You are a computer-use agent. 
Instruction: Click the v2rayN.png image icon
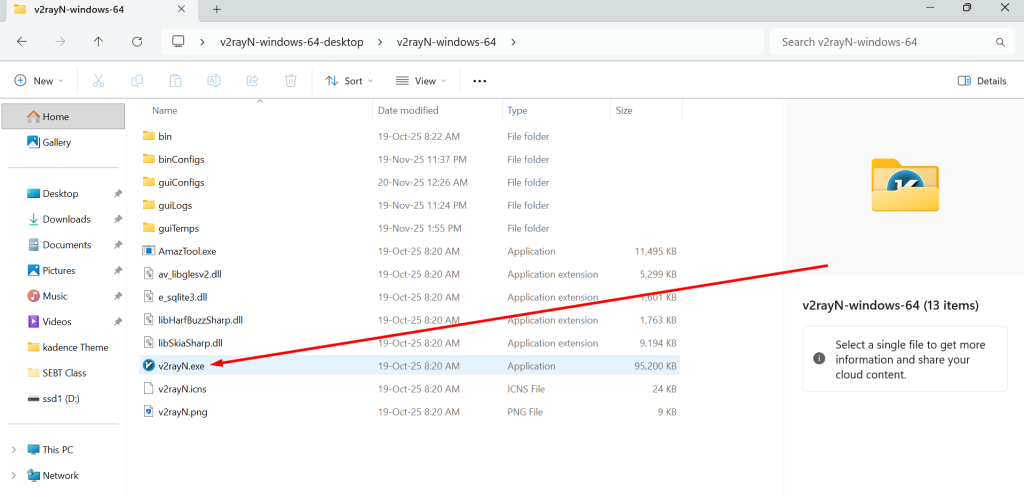(148, 412)
